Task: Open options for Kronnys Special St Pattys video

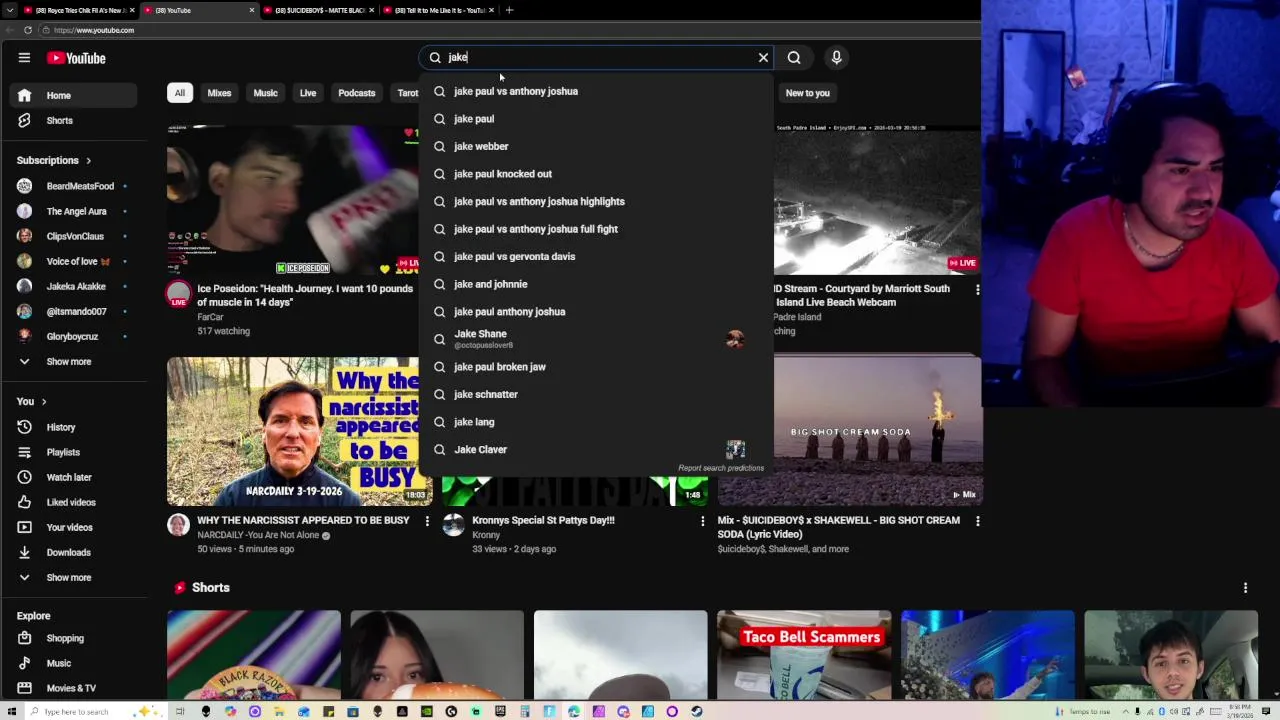Action: 702,521
